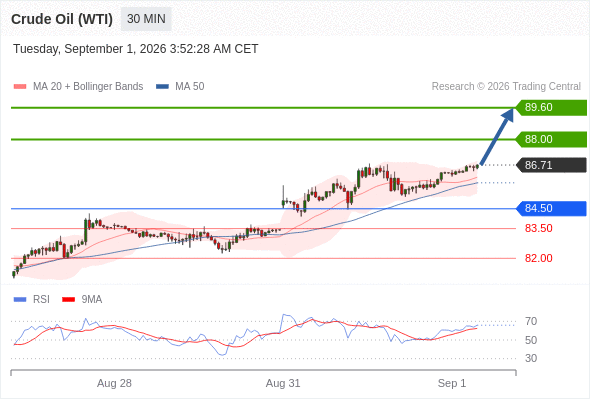Click the 83.50 red support label
Screen dimensions: 590x400
(538, 228)
